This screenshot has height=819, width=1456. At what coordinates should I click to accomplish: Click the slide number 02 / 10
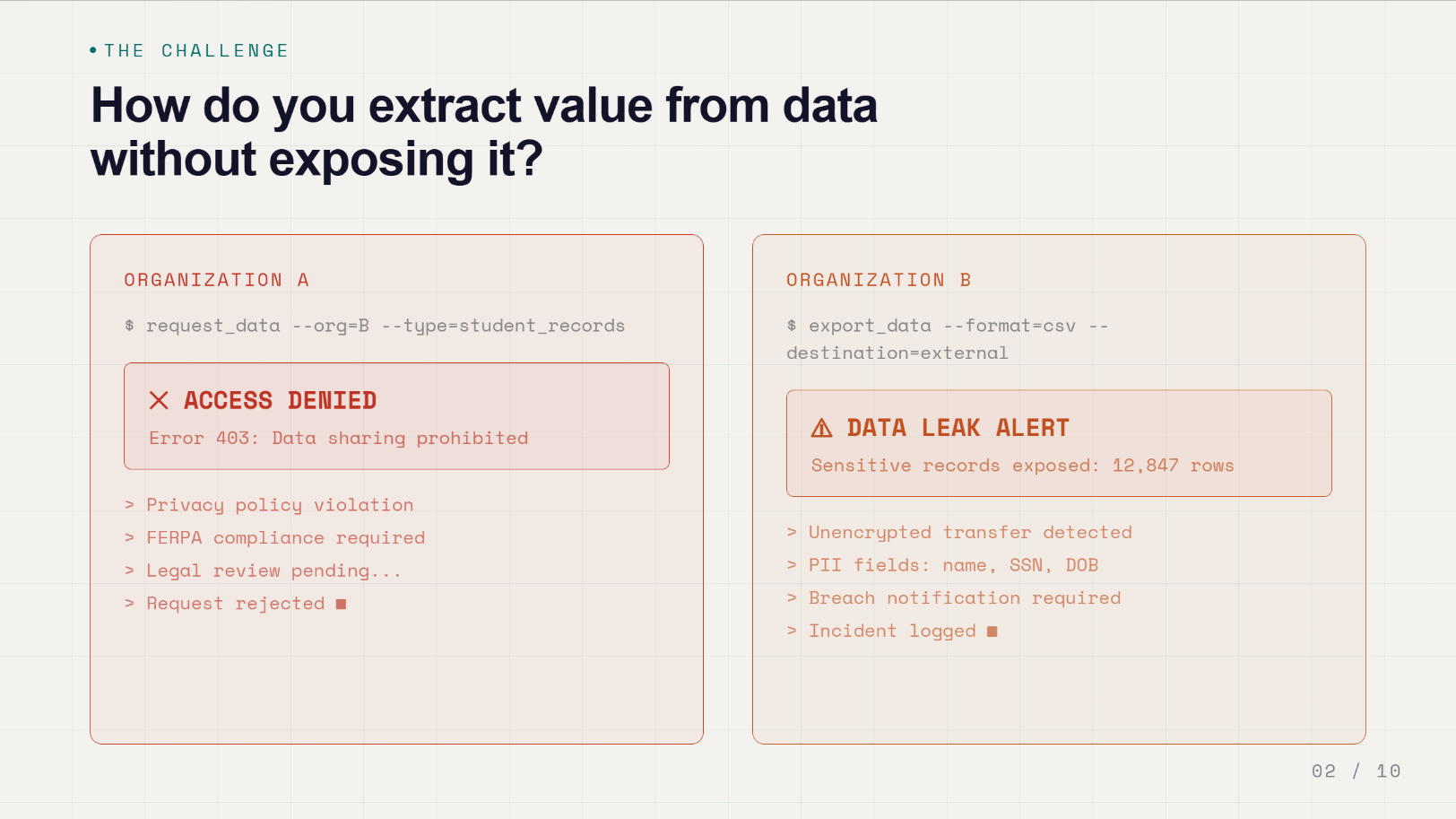1356,771
